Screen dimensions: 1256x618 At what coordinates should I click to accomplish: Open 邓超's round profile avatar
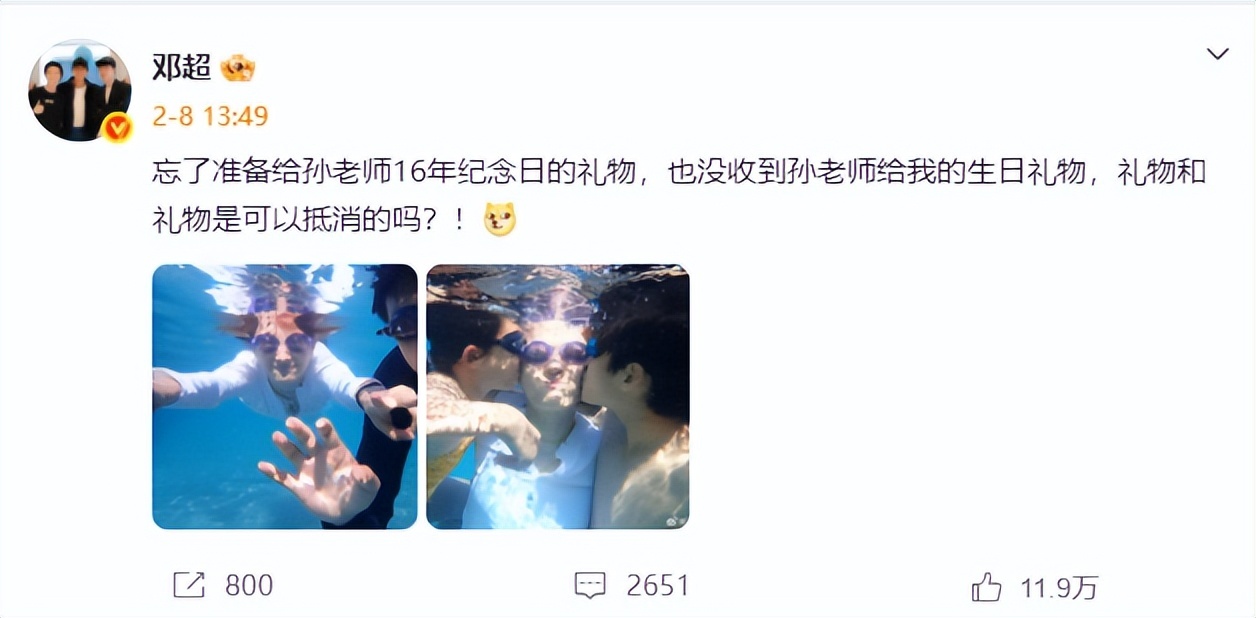tap(80, 90)
